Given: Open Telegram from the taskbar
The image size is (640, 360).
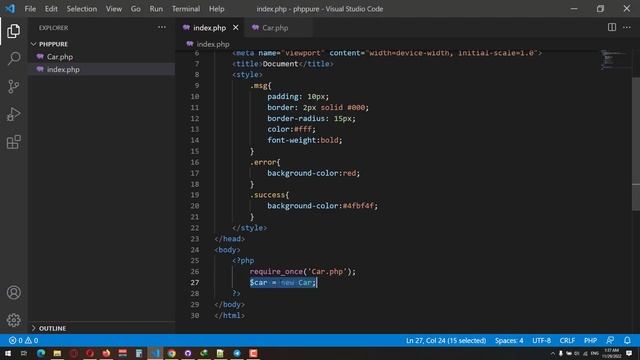Looking at the screenshot, I should click(237, 353).
